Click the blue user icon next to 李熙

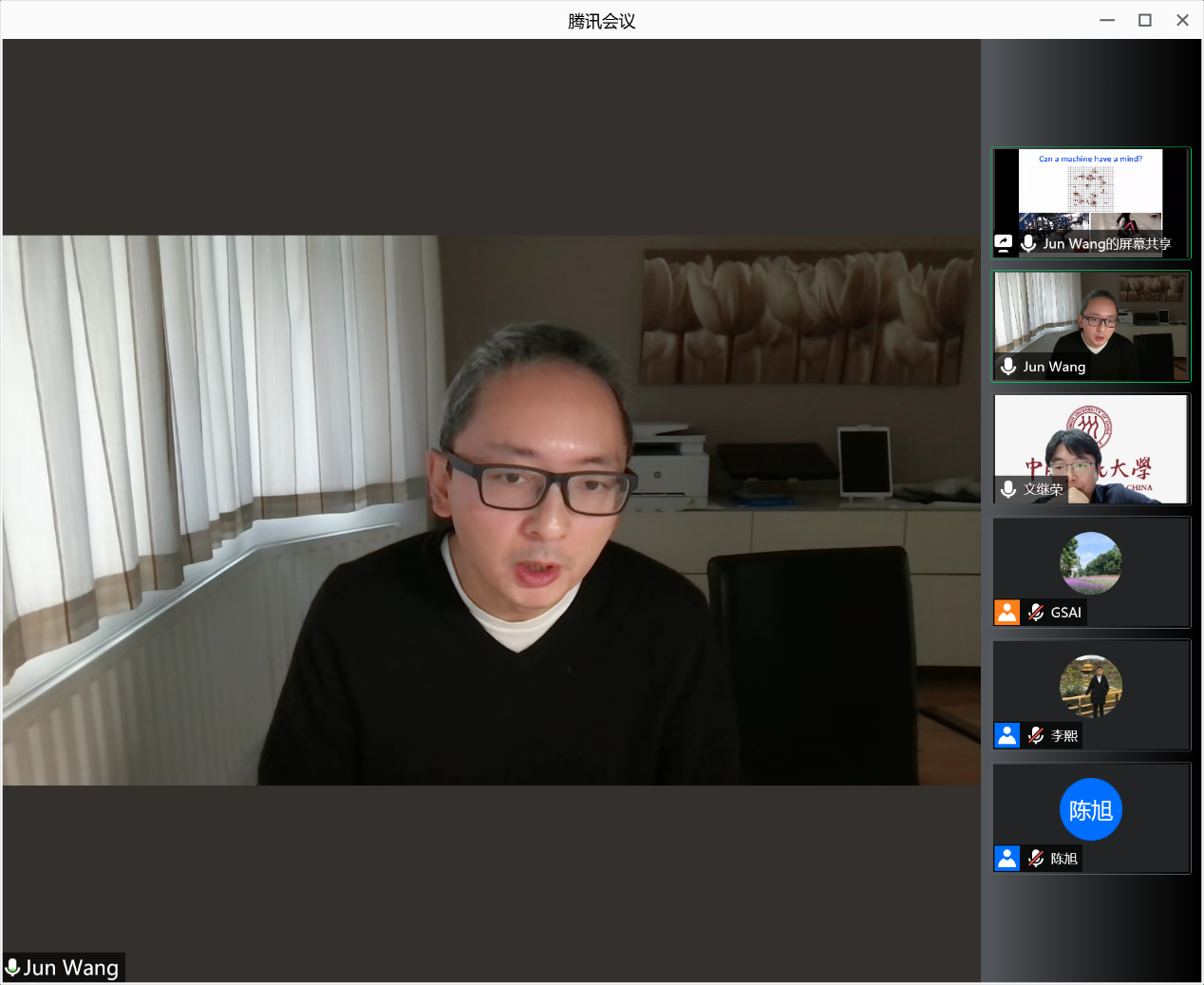click(x=1006, y=735)
